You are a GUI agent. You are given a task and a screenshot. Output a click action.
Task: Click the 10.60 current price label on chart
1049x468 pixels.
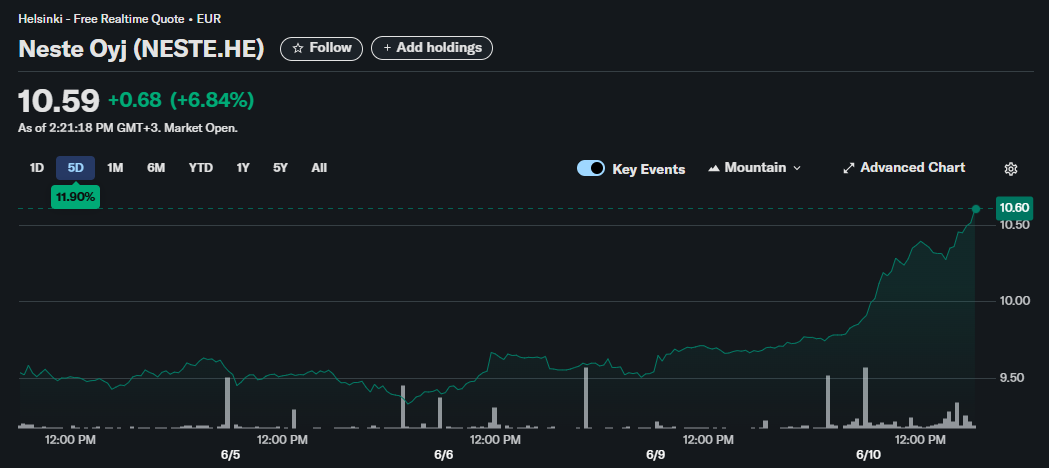tap(1014, 208)
